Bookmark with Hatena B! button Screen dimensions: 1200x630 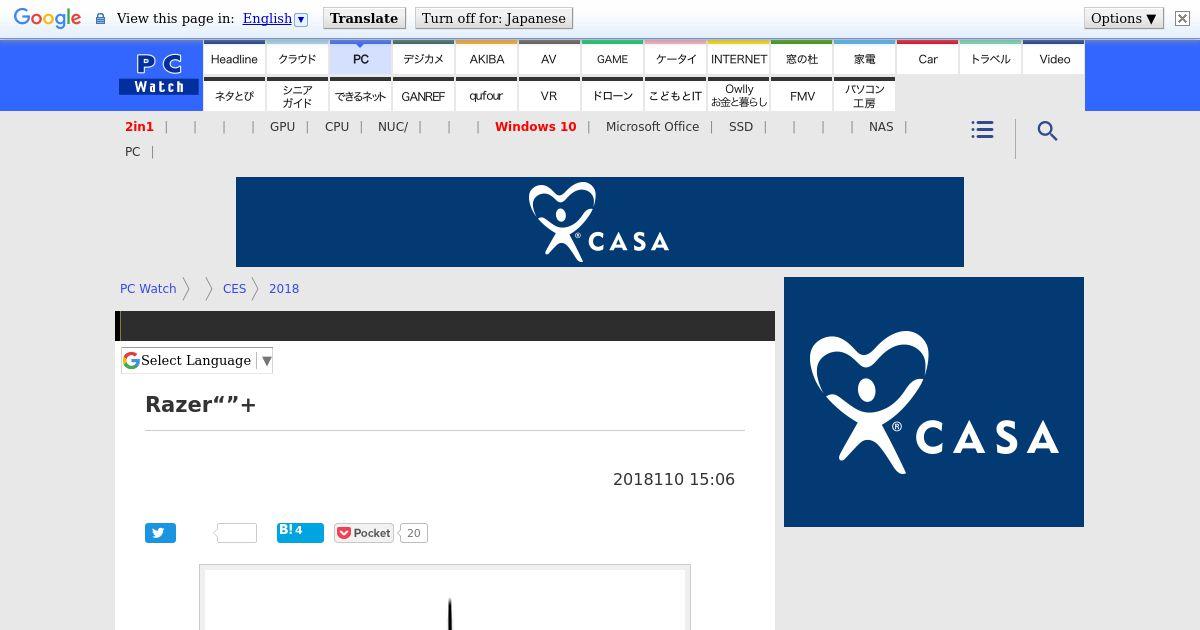pyautogui.click(x=300, y=532)
